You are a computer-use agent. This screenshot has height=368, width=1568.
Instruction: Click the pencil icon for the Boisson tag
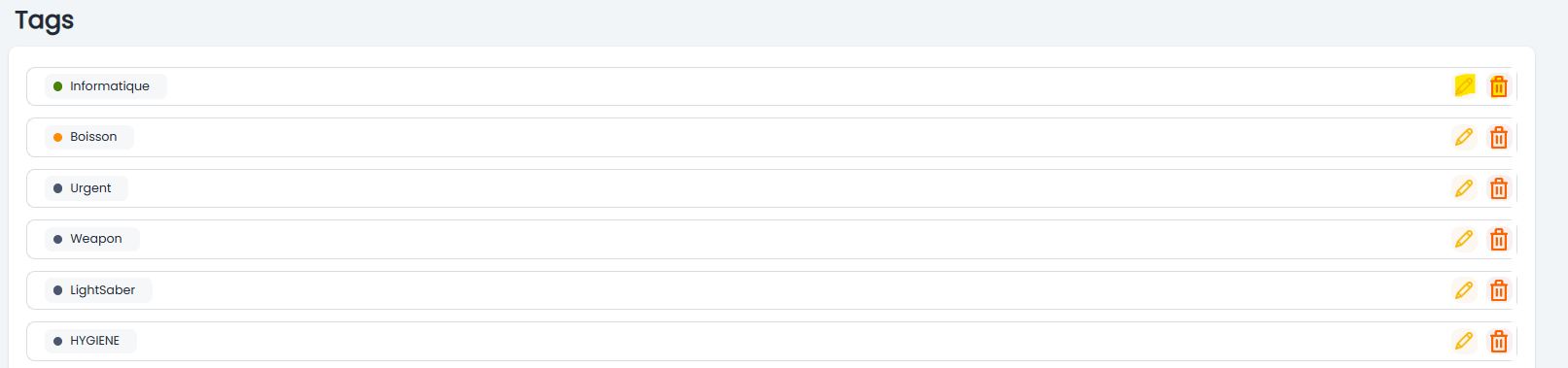[x=1464, y=137]
